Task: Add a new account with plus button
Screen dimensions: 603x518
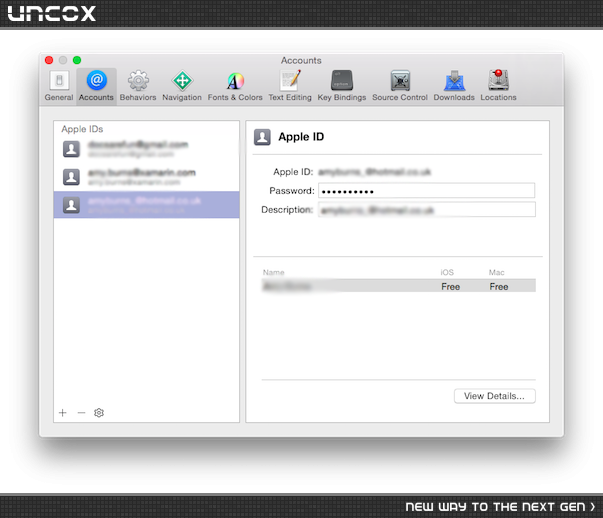Action: (x=63, y=413)
